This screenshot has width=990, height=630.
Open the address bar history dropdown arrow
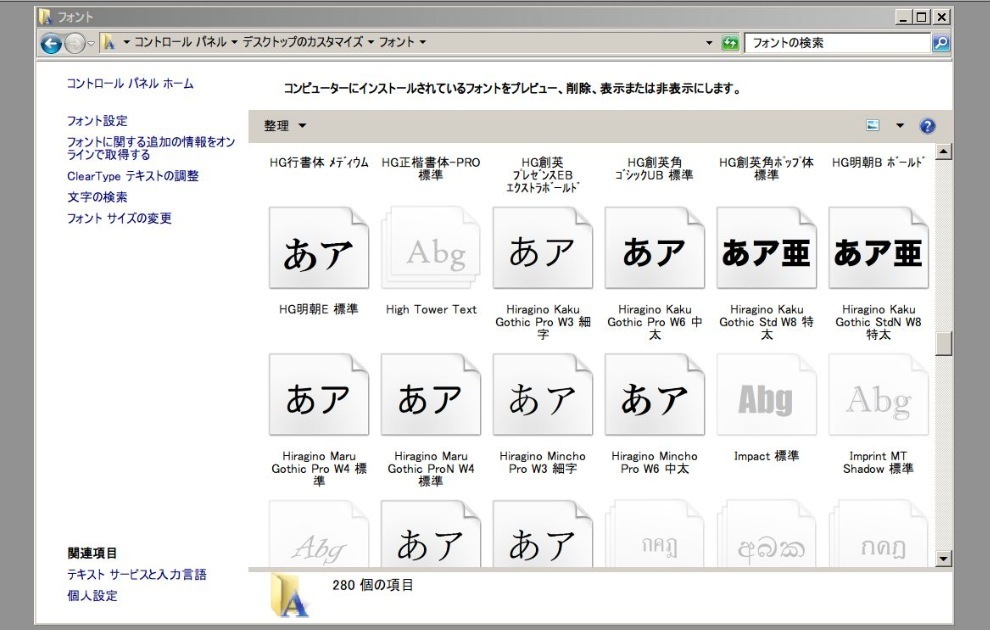coord(709,43)
